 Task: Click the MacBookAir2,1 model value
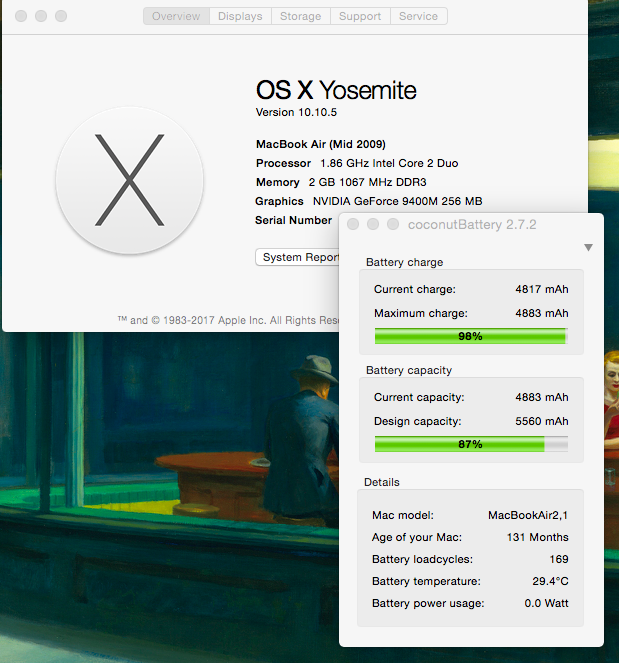click(x=528, y=515)
